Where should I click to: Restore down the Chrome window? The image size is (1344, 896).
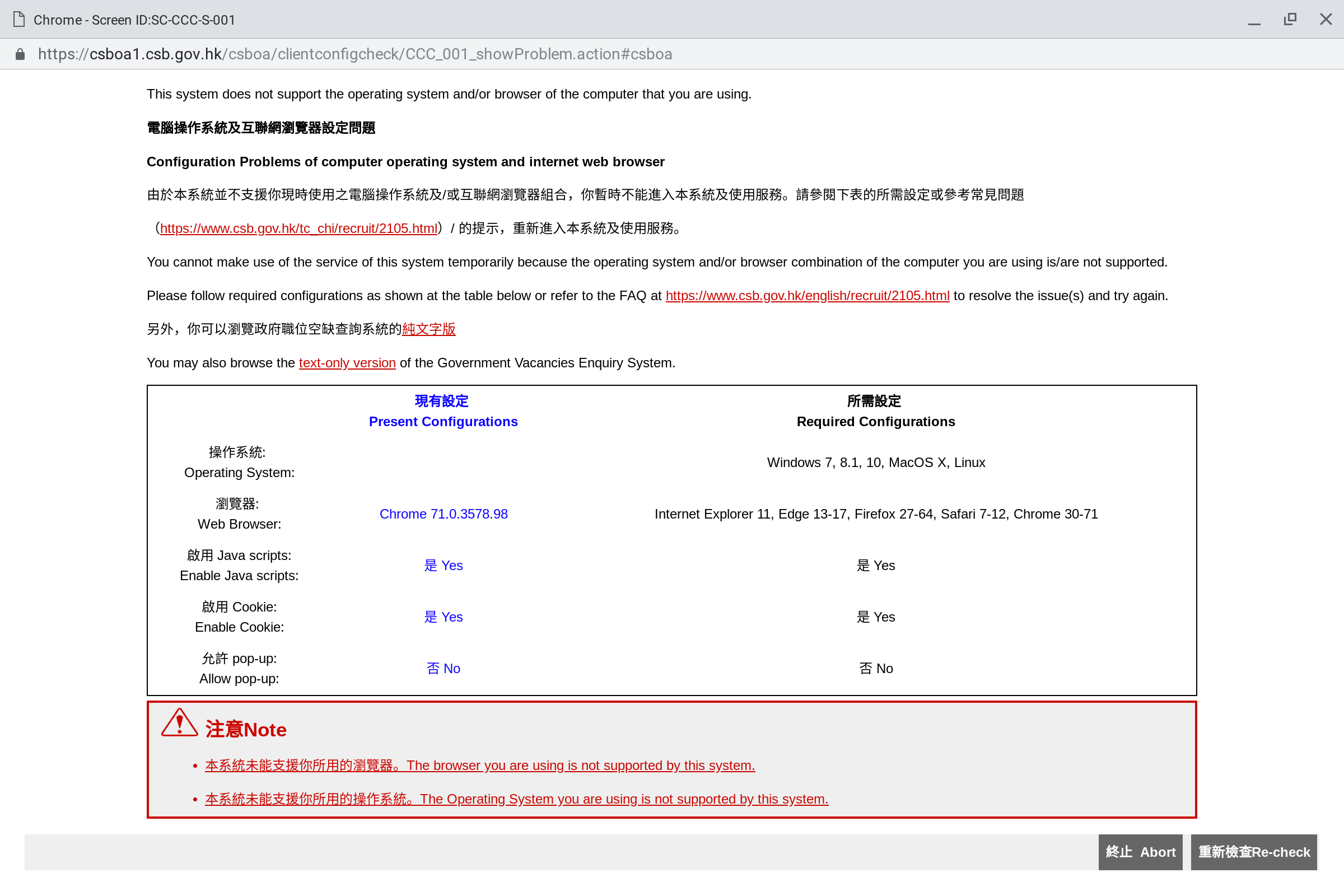pos(1290,20)
